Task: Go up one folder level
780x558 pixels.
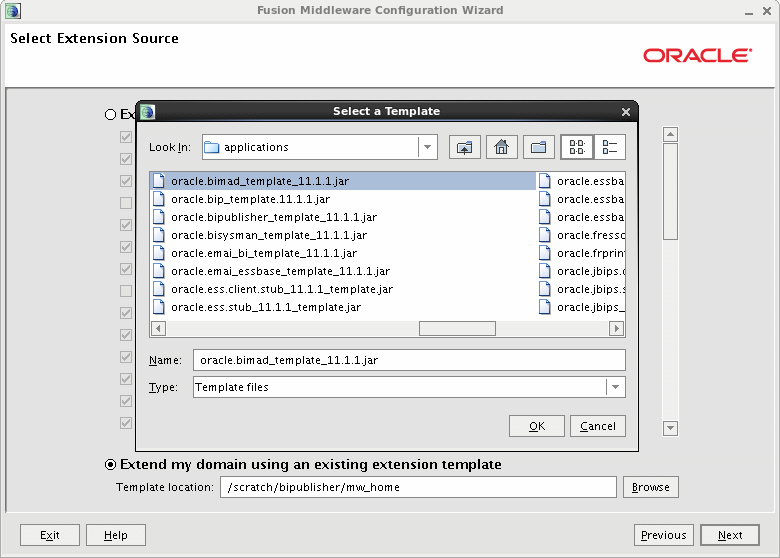Action: click(x=465, y=147)
